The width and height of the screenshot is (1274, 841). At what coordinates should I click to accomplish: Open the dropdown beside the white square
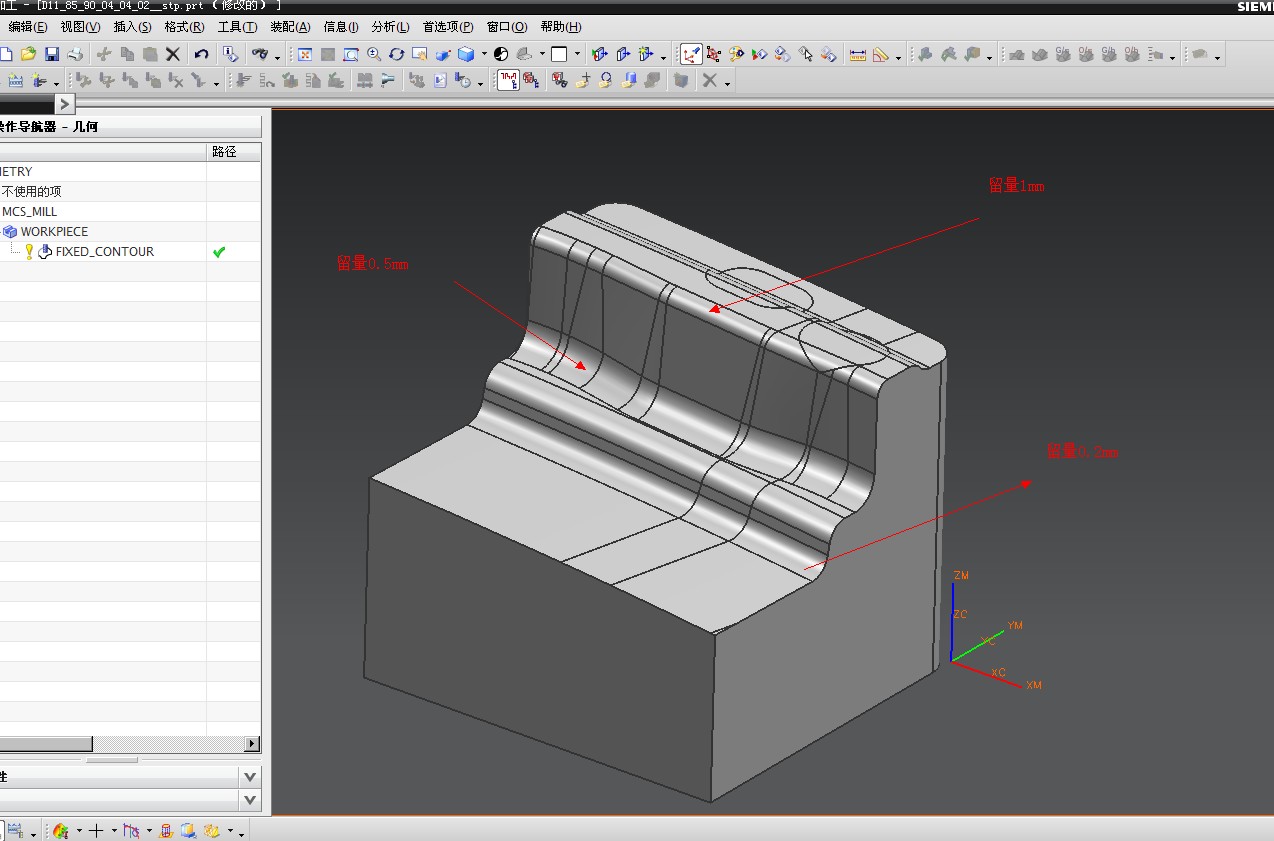(577, 55)
